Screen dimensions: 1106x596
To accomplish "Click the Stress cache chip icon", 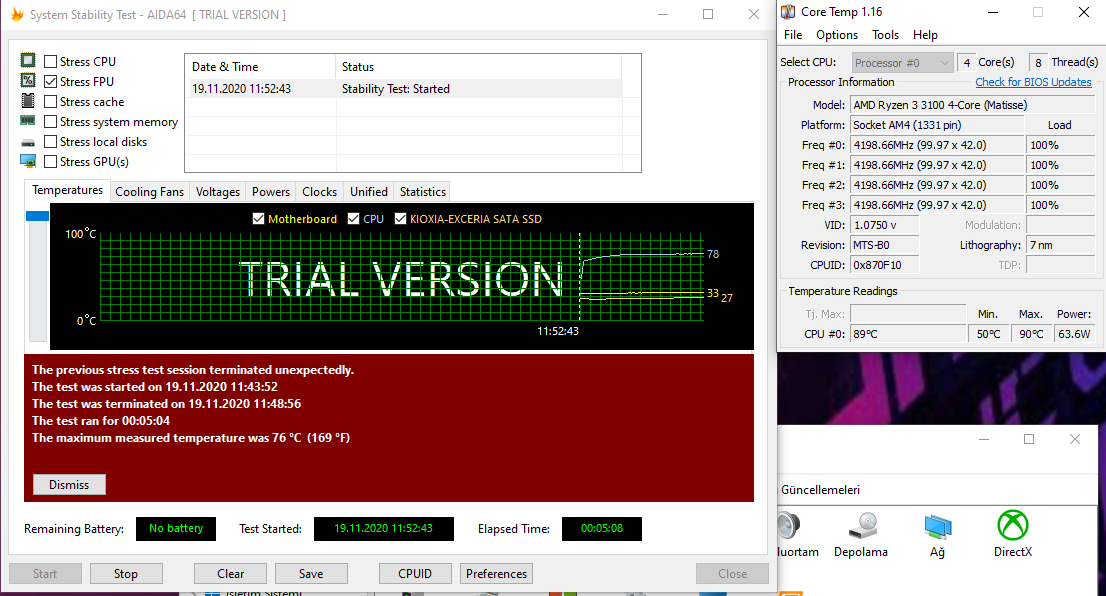I will coord(28,100).
